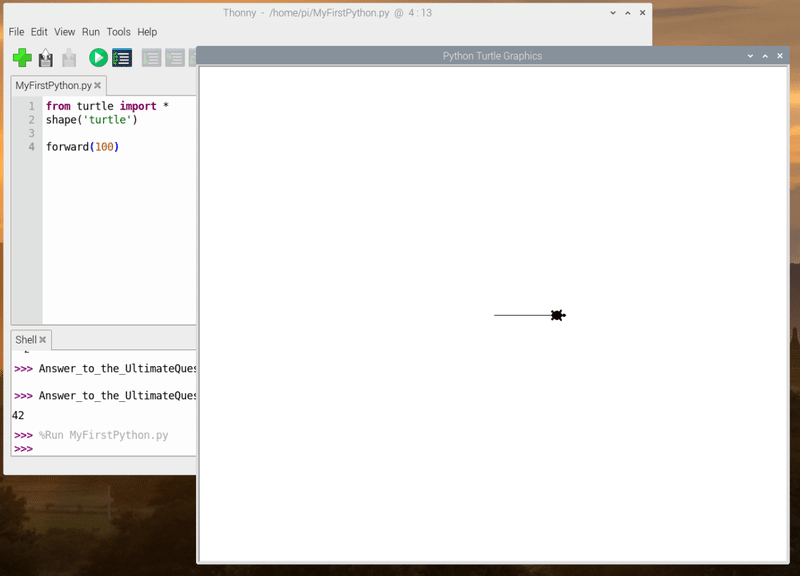Click the last empty shell prompt
This screenshot has height=576, width=800.
point(23,449)
